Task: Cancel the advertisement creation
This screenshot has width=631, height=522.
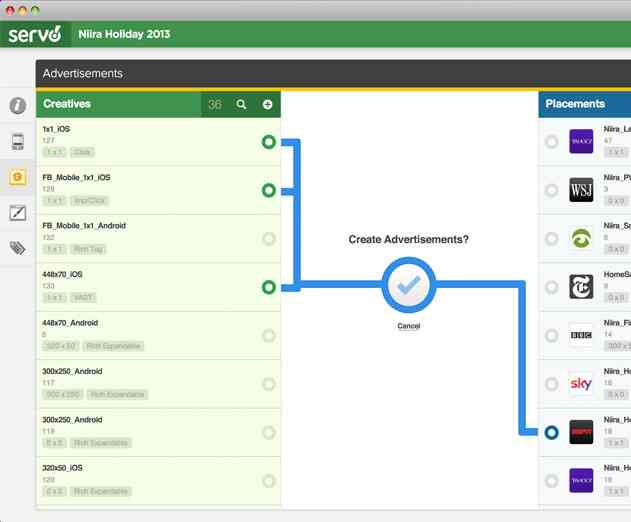Action: click(x=408, y=326)
